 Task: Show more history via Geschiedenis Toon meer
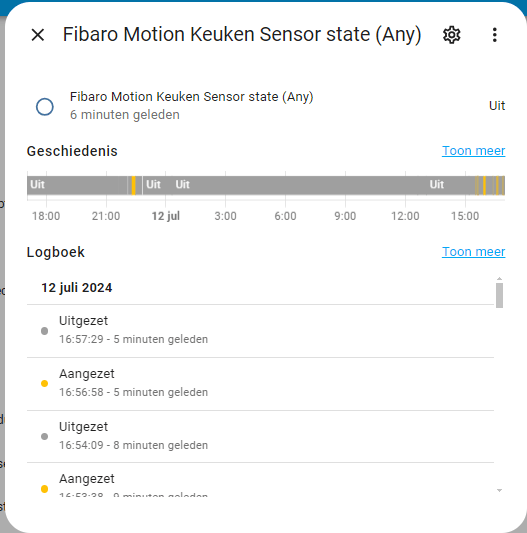pos(473,151)
